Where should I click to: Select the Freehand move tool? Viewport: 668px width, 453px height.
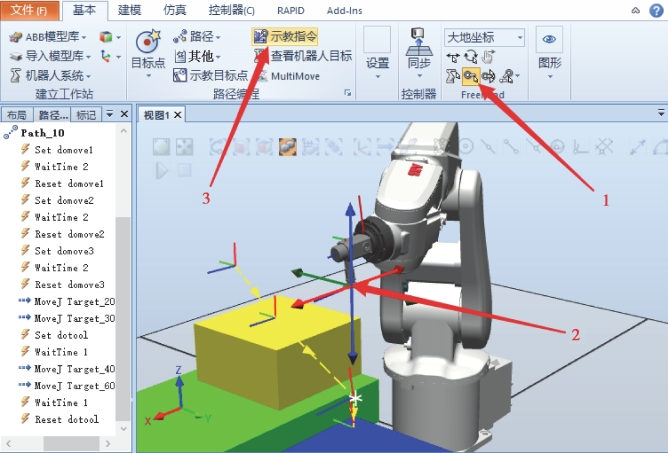click(x=452, y=56)
